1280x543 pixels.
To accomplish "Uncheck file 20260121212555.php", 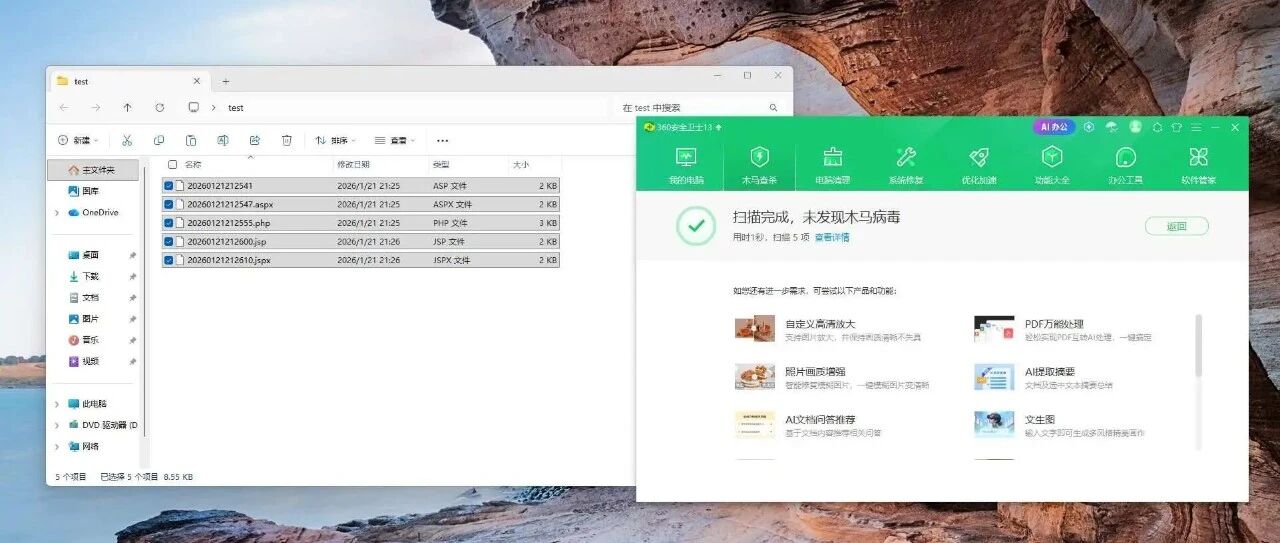I will point(168,223).
